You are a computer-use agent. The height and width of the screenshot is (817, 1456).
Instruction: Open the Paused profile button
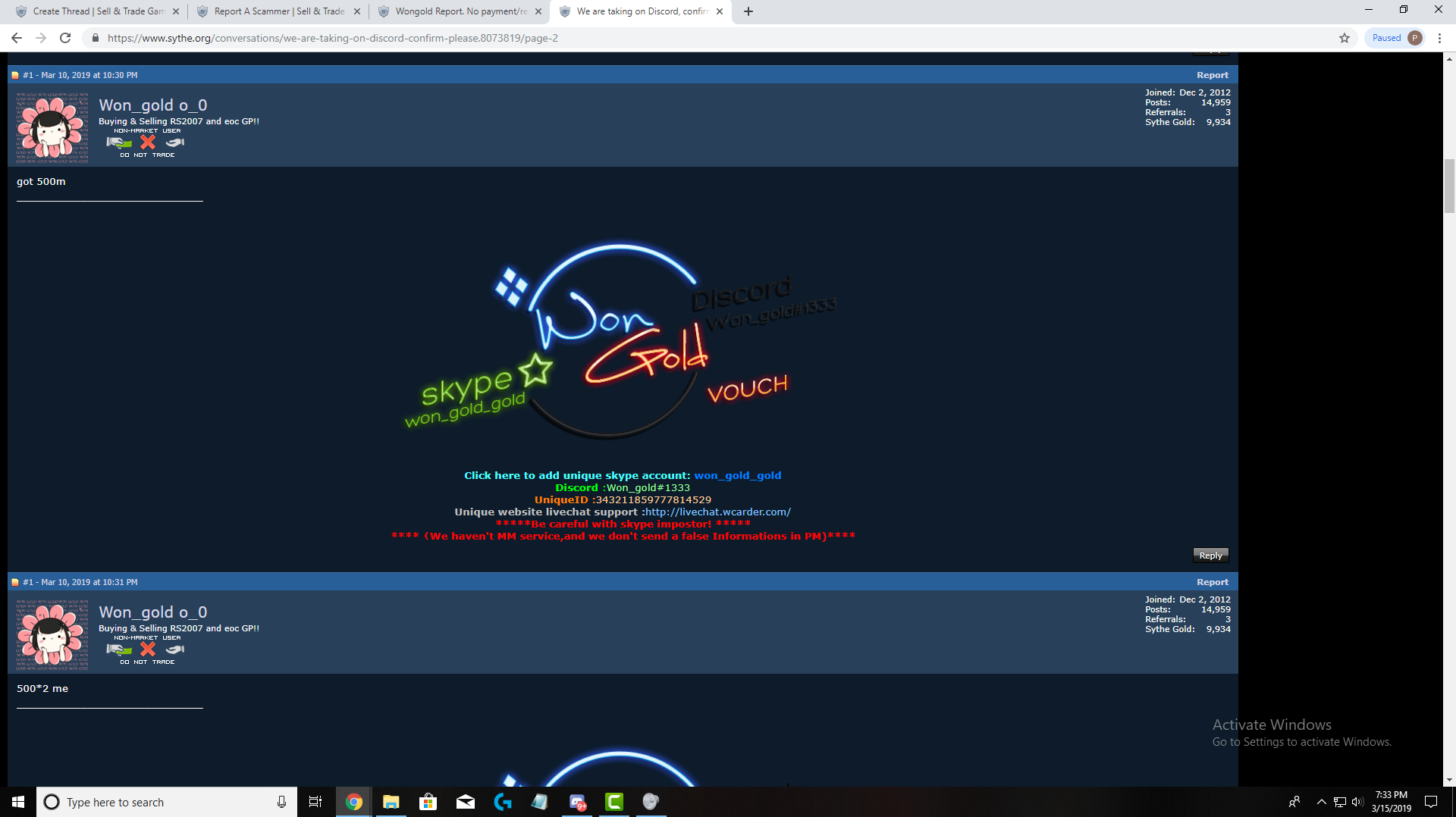(x=1396, y=38)
